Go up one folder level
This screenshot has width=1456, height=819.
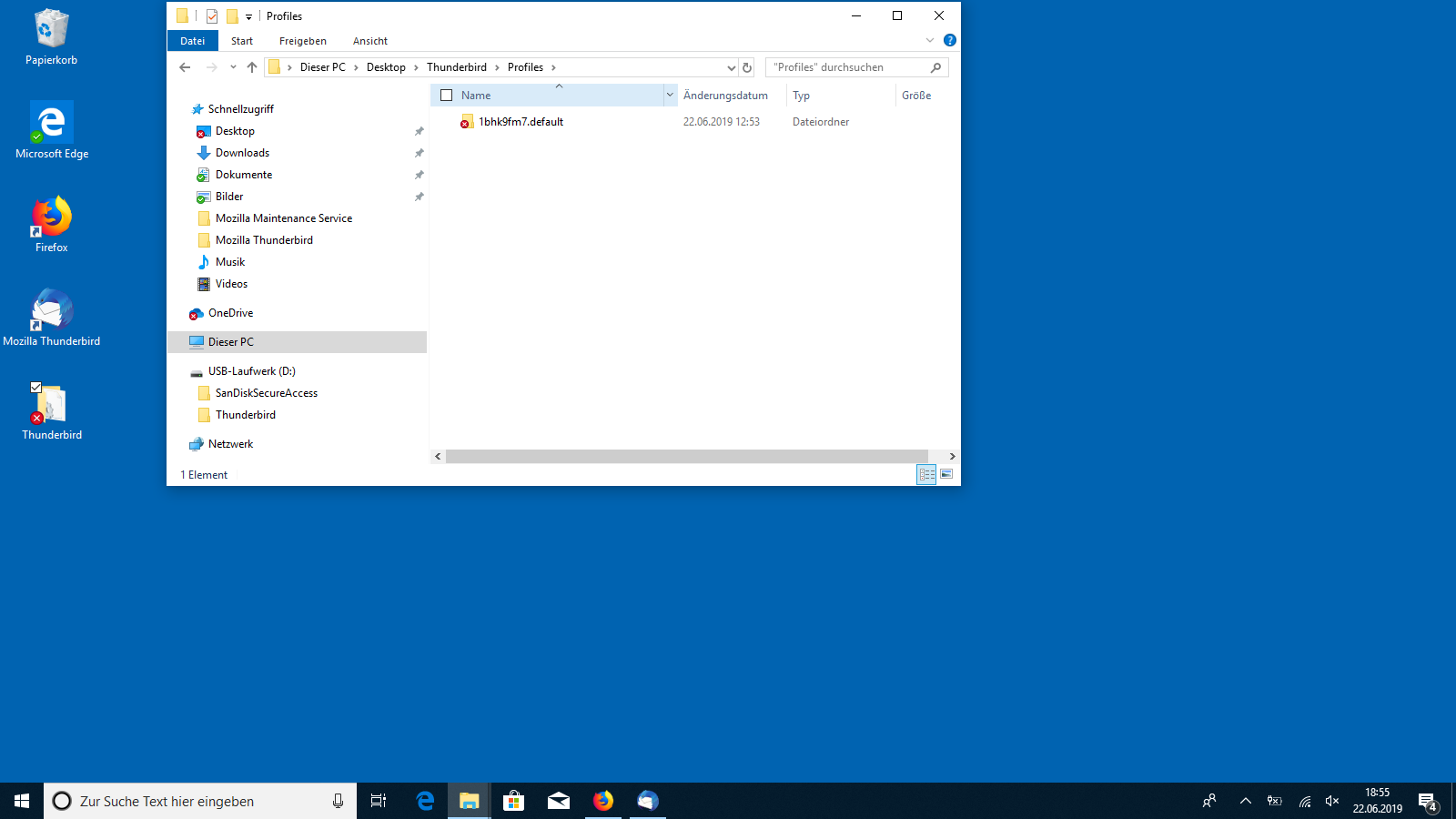tap(252, 67)
